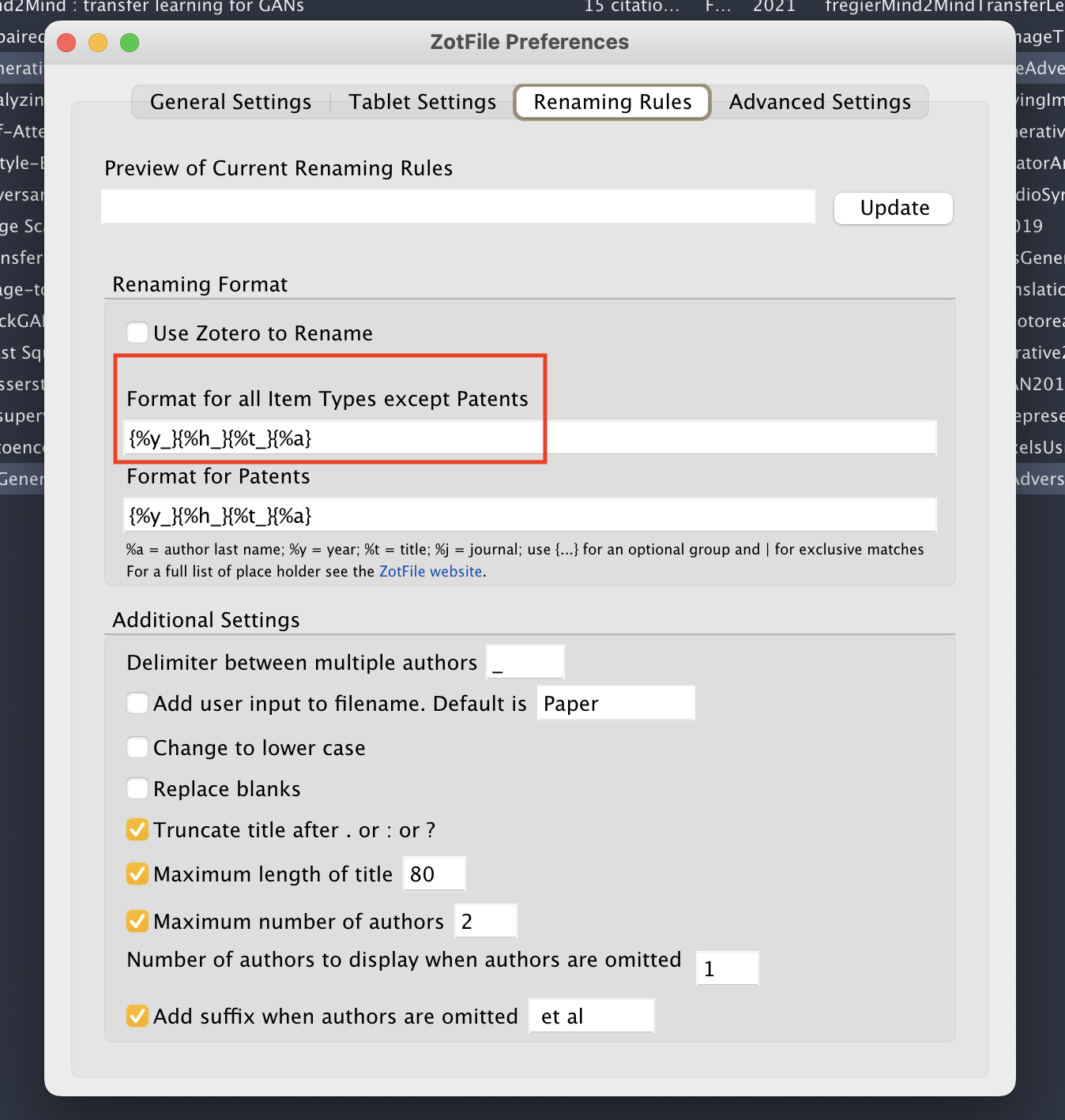
Task: Click the renaming rules preview field
Action: 458,207
